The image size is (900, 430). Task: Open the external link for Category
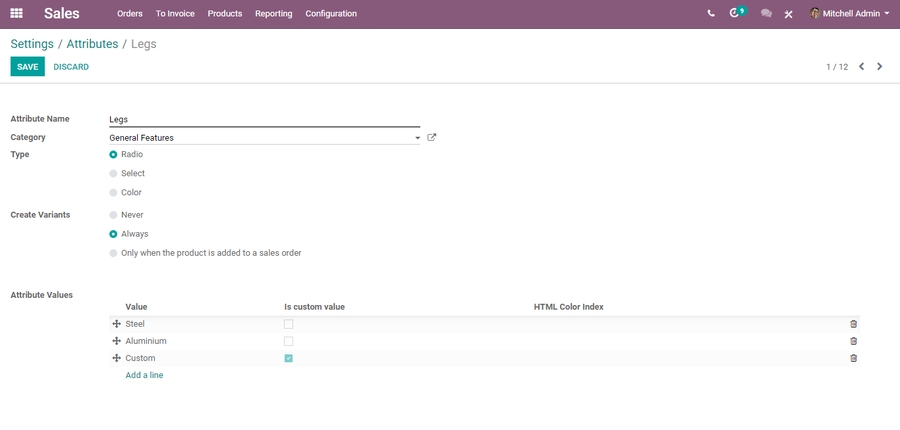click(x=432, y=138)
